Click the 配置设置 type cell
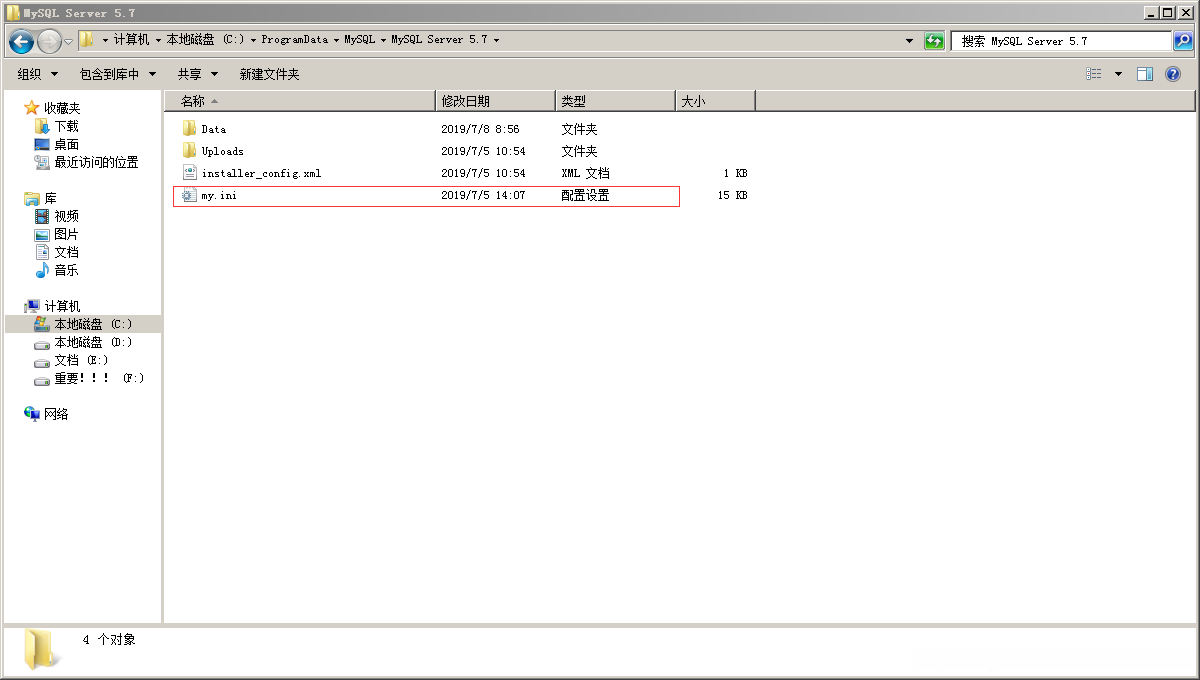Image resolution: width=1200 pixels, height=680 pixels. (585, 196)
